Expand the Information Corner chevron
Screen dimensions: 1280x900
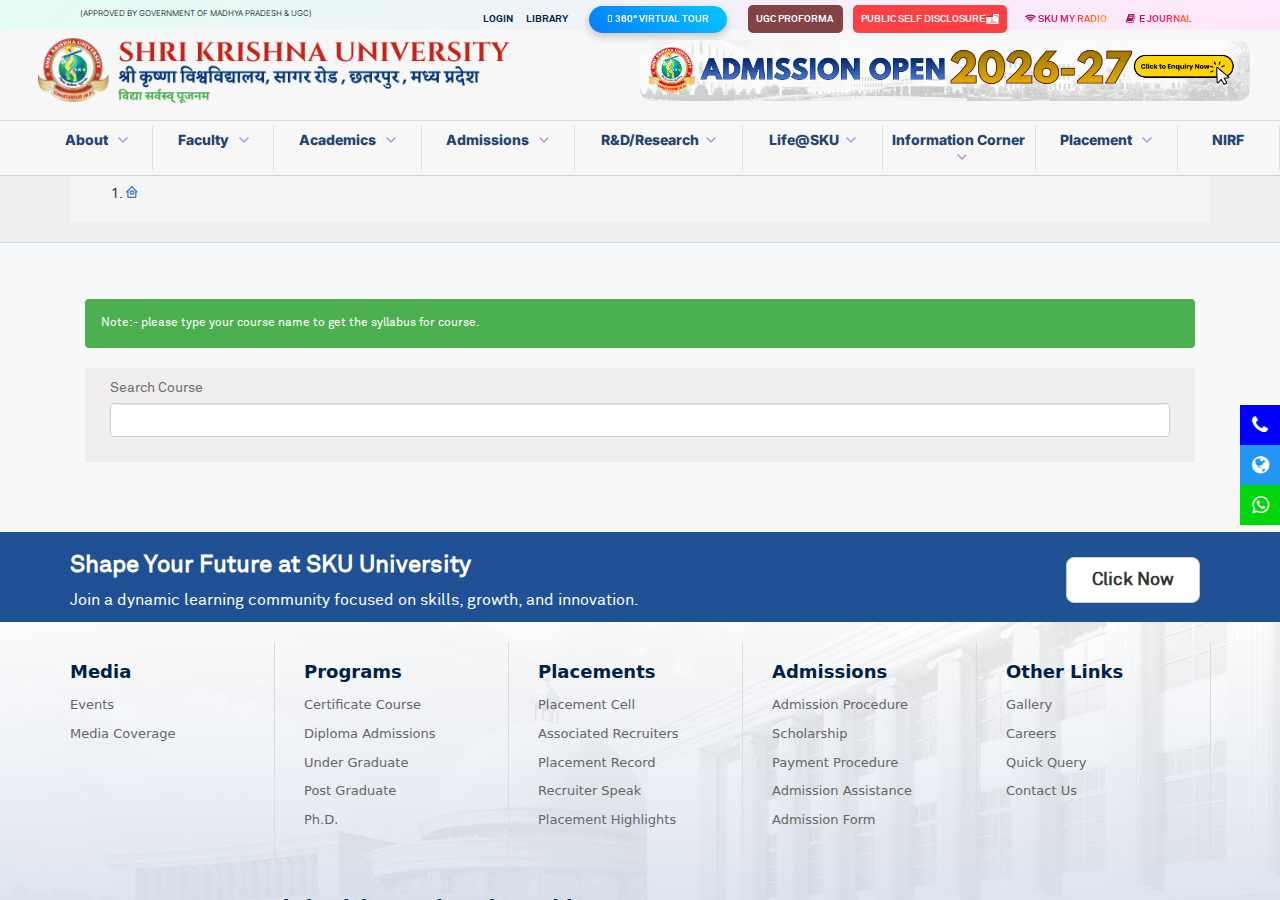click(962, 157)
